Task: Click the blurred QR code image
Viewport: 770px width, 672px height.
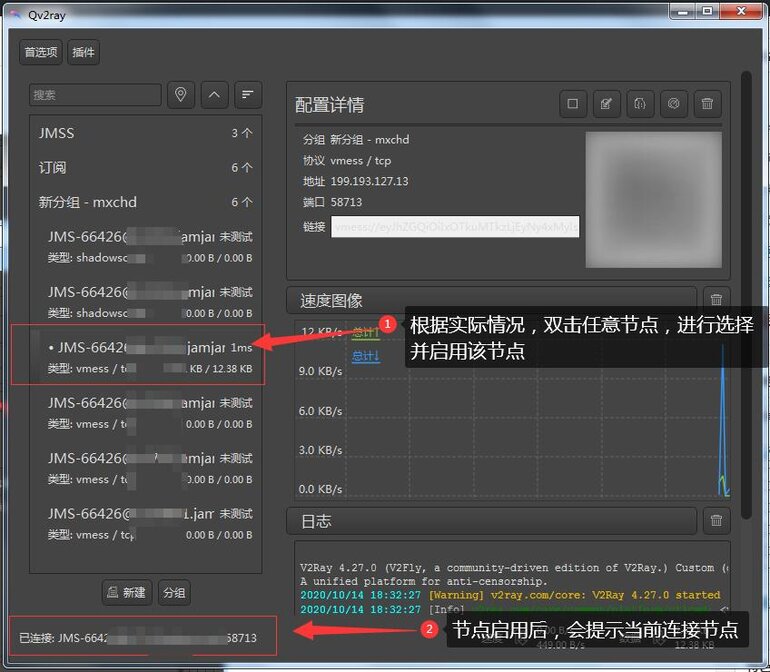Action: click(x=654, y=199)
